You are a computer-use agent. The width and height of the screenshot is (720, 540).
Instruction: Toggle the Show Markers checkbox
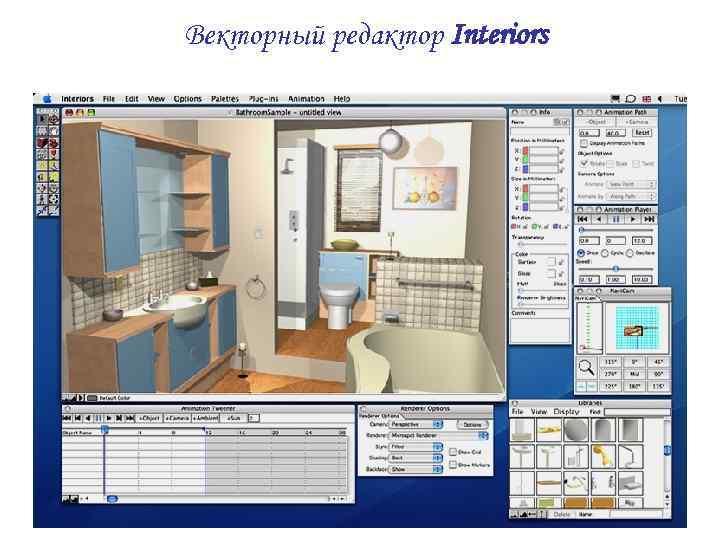click(x=452, y=465)
